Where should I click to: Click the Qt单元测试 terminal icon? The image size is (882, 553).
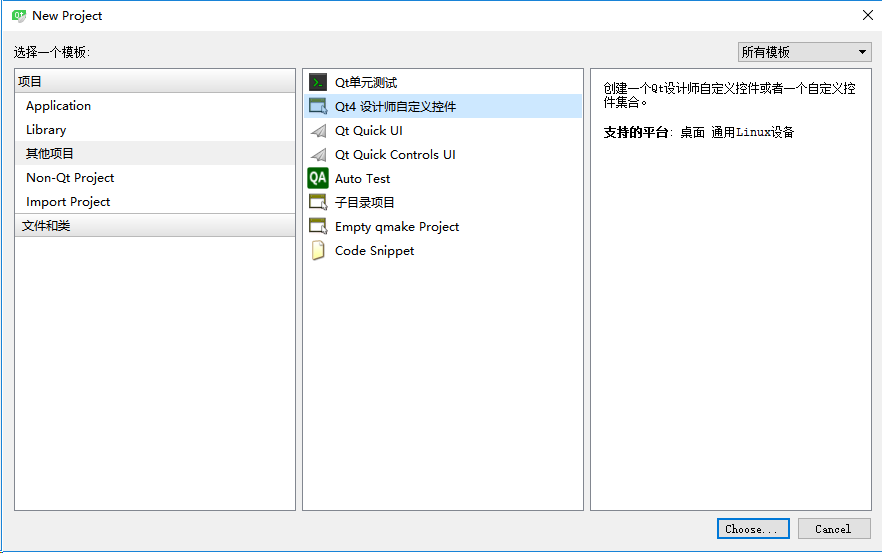(x=318, y=82)
